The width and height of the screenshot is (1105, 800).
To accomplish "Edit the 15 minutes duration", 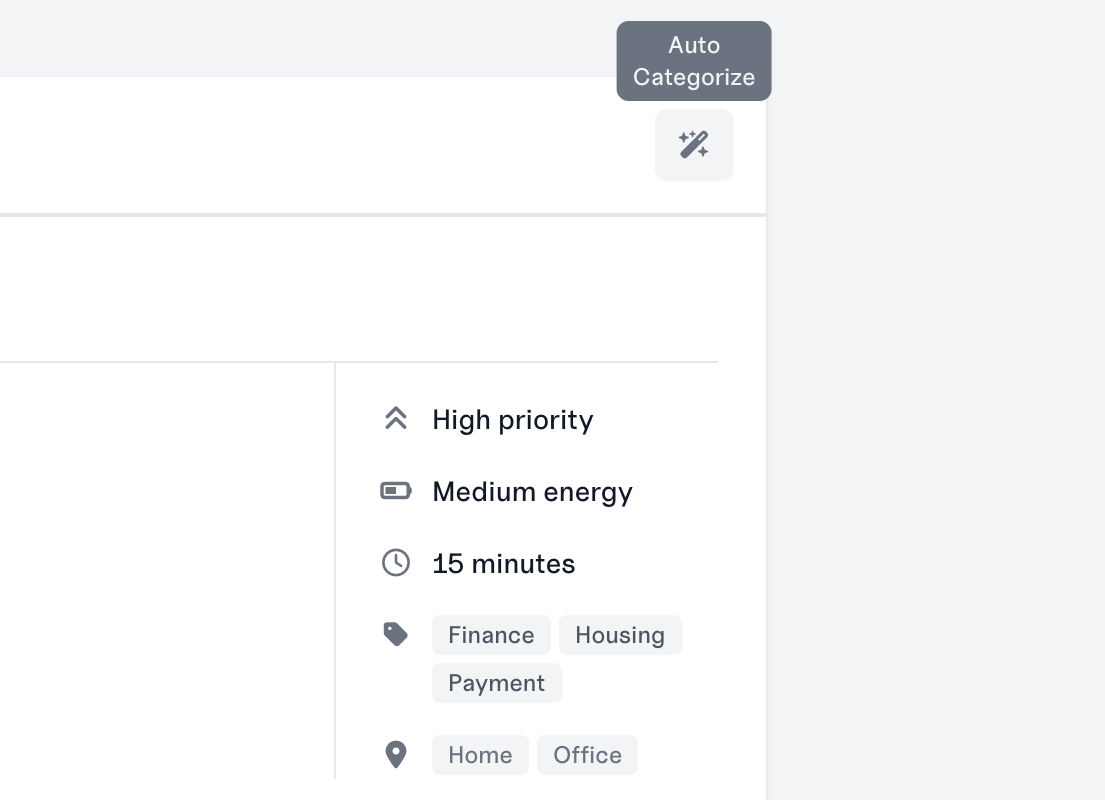I will click(504, 564).
